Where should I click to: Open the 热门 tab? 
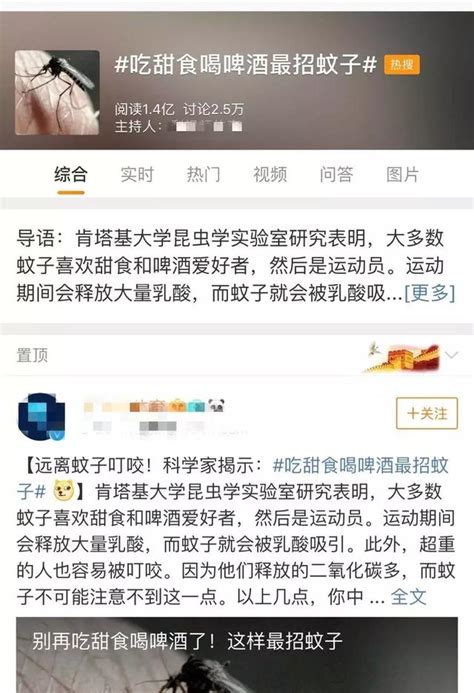(x=203, y=174)
